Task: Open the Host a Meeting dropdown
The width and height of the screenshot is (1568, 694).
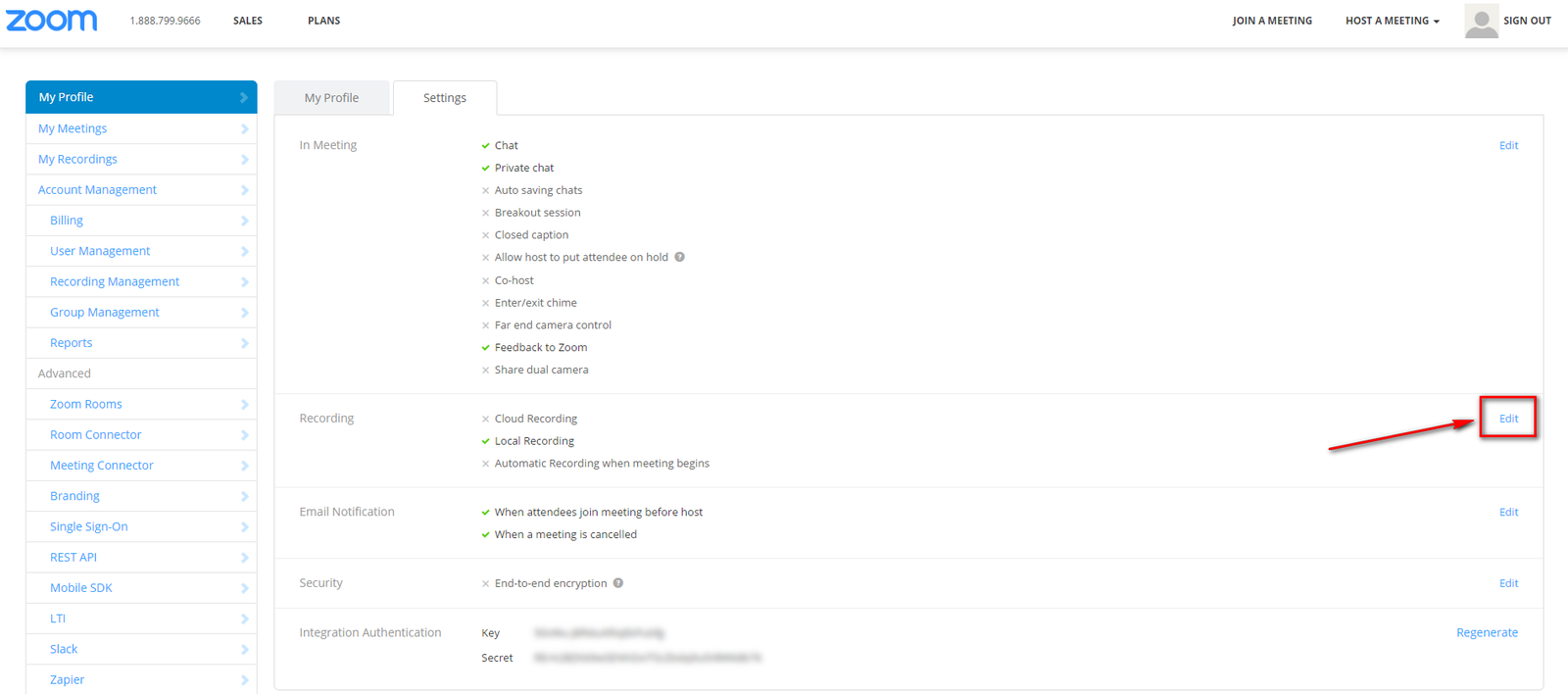Action: click(x=1392, y=21)
